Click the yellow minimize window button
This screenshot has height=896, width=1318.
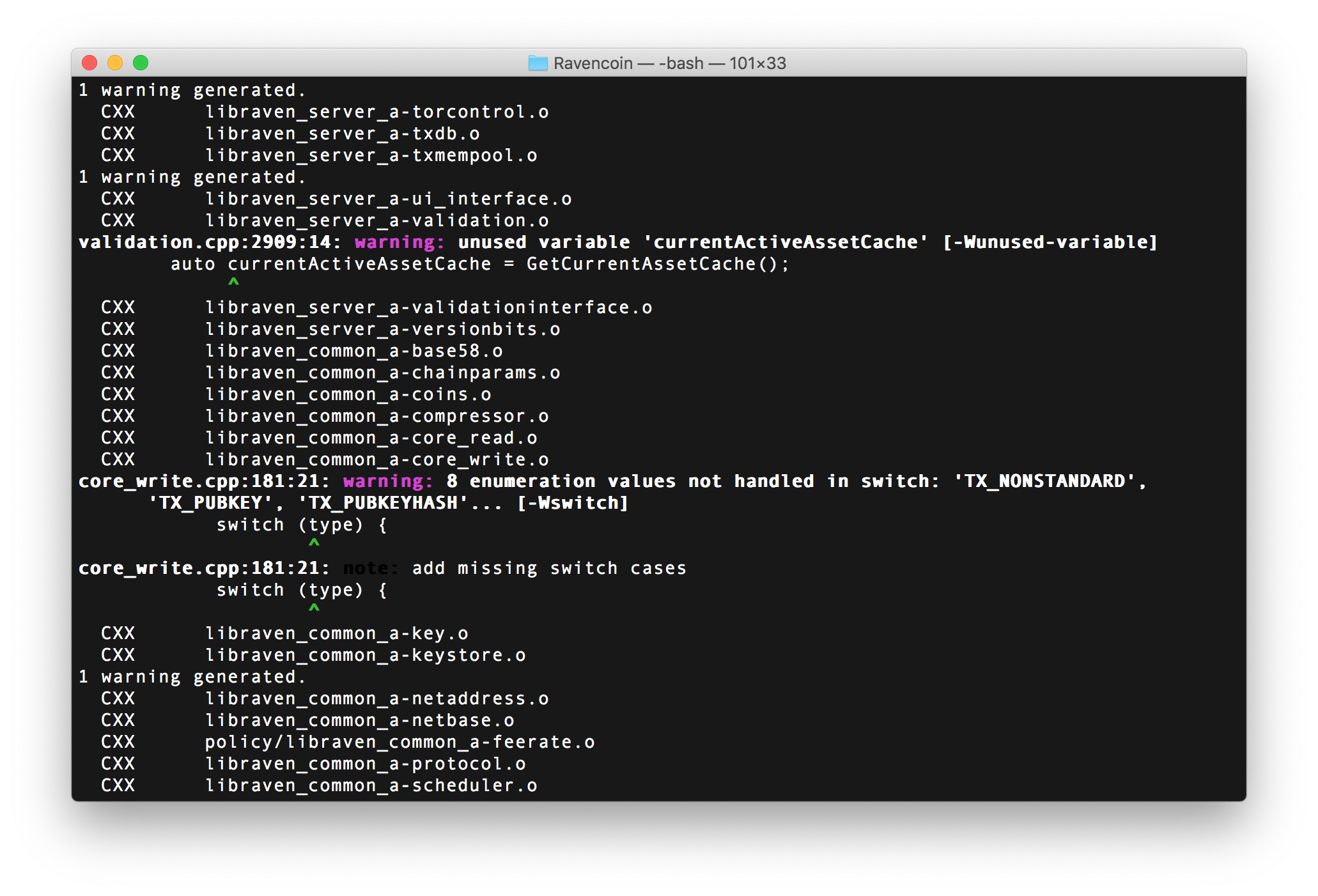(x=115, y=63)
